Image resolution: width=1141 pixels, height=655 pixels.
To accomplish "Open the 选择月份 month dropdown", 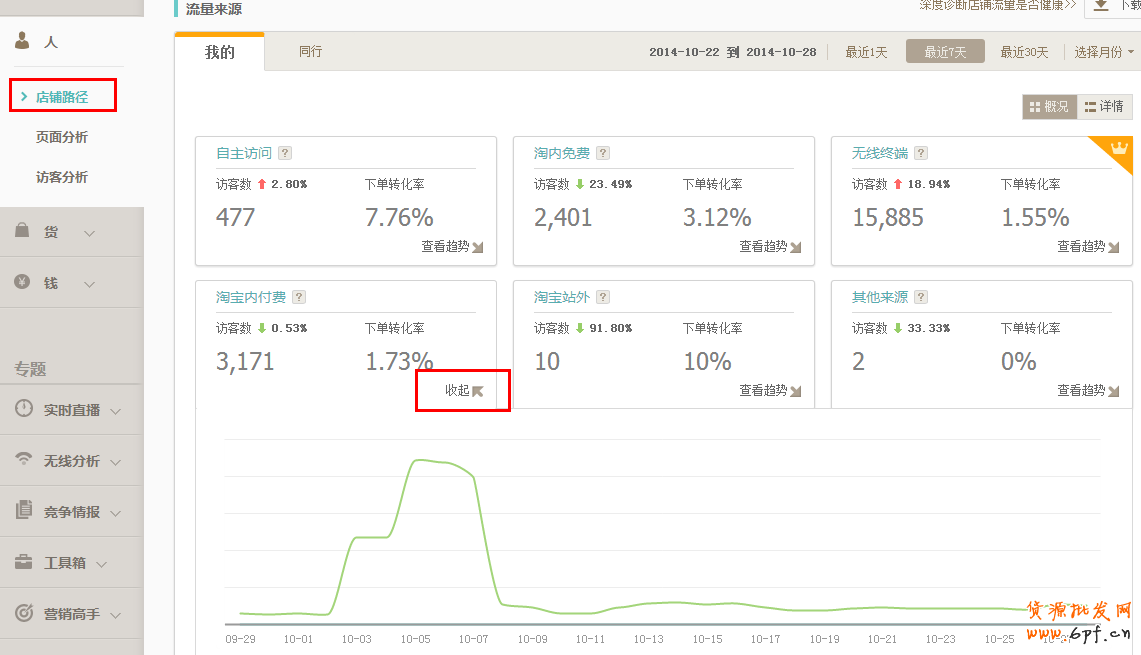I will 1104,52.
